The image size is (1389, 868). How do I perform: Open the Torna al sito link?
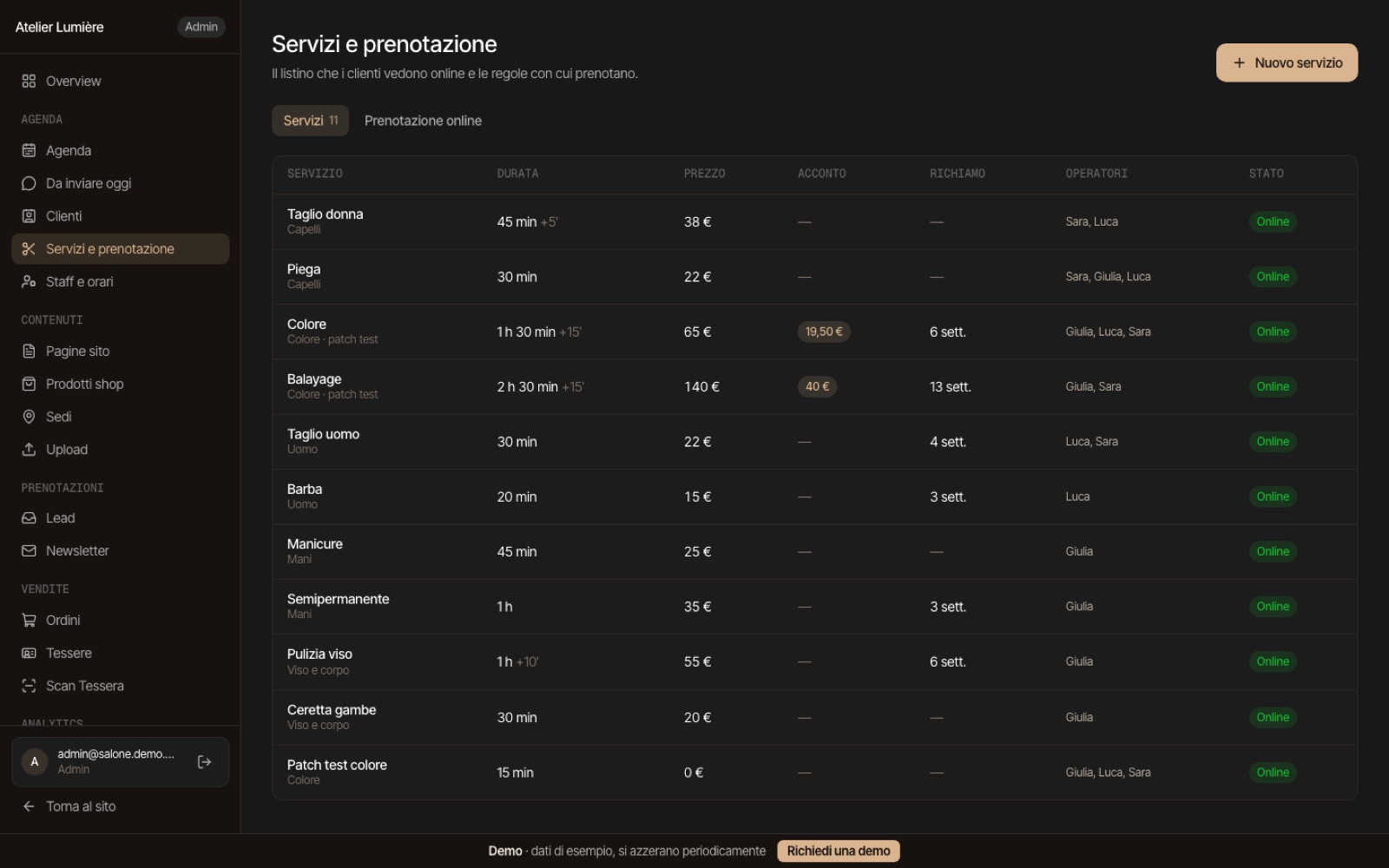coord(69,806)
